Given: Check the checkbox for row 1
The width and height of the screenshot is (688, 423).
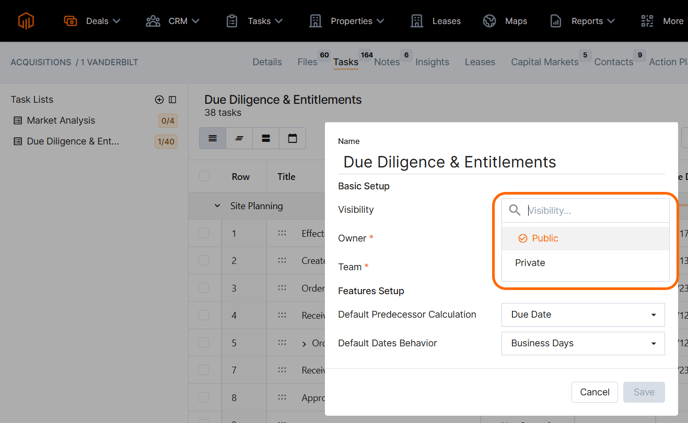Looking at the screenshot, I should coord(204,233).
